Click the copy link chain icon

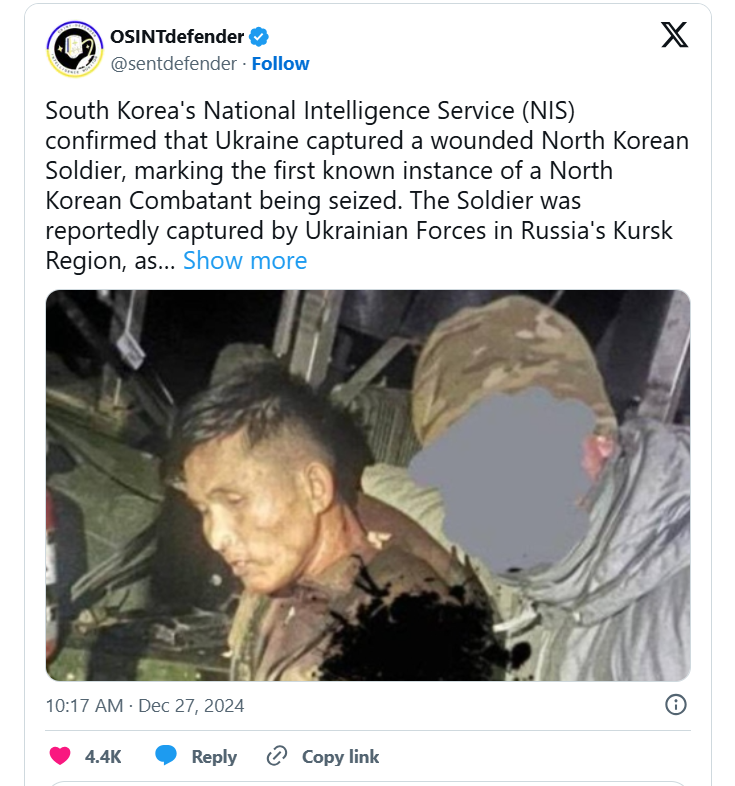pos(277,756)
